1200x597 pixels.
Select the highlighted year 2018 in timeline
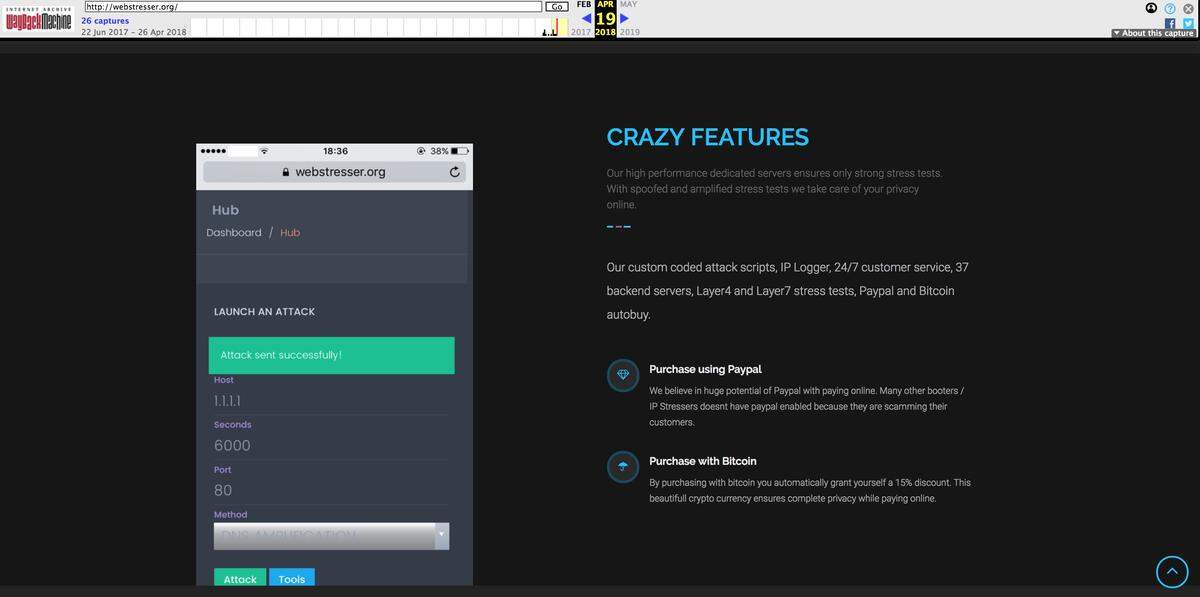tap(605, 32)
